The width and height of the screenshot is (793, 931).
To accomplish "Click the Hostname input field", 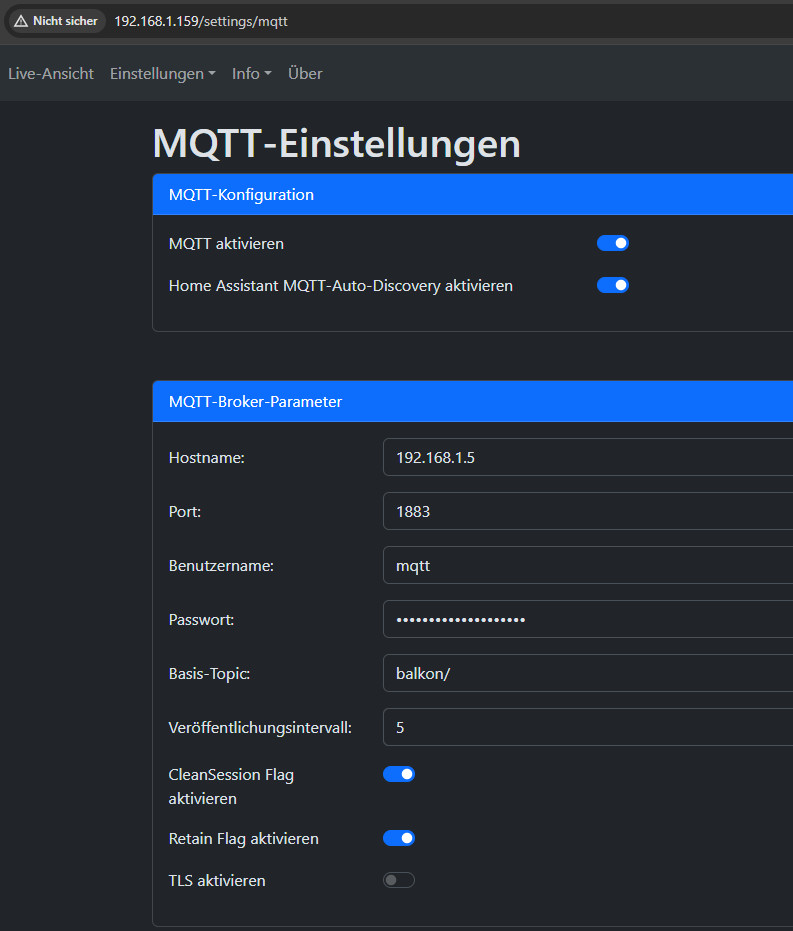I will (587, 457).
